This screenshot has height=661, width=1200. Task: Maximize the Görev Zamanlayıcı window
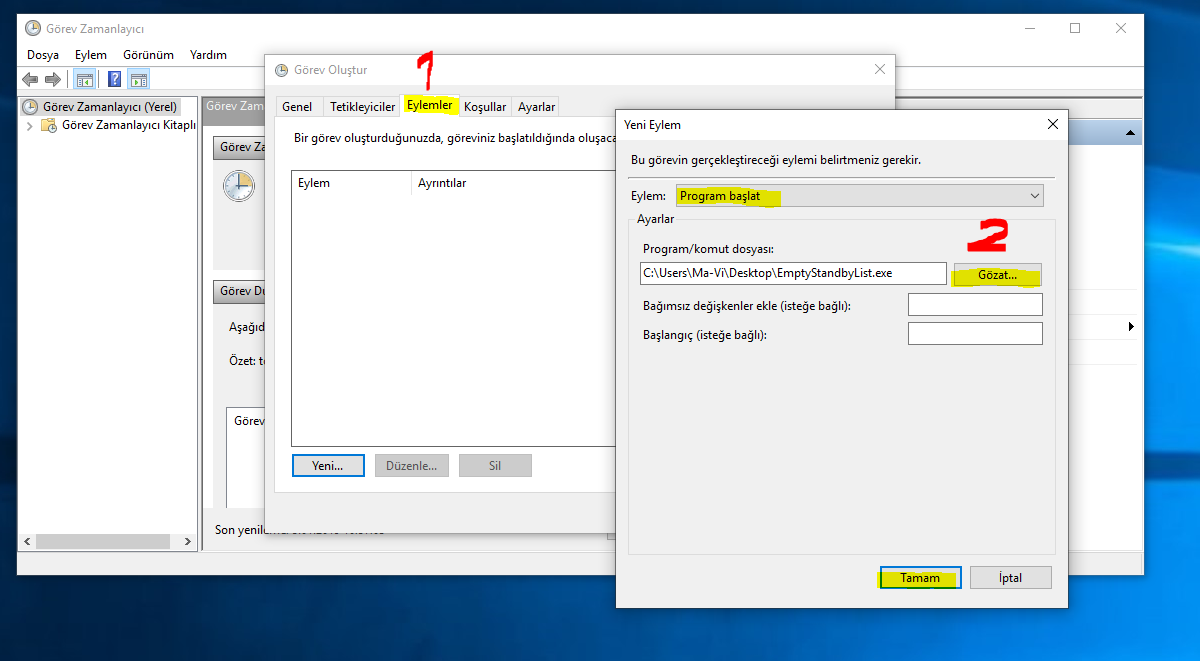click(x=1075, y=28)
